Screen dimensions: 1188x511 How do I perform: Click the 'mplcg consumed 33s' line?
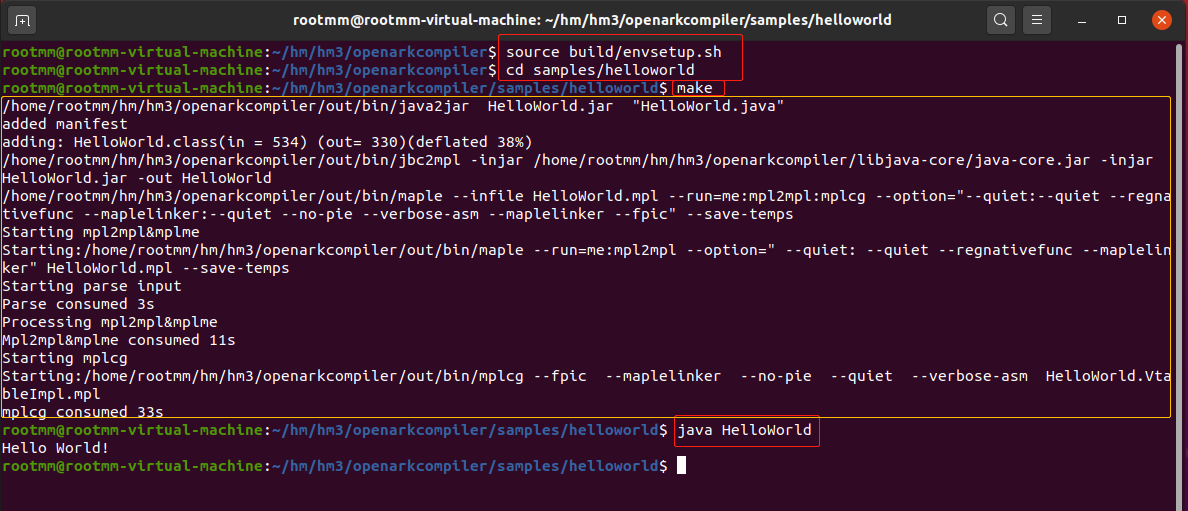(83, 413)
